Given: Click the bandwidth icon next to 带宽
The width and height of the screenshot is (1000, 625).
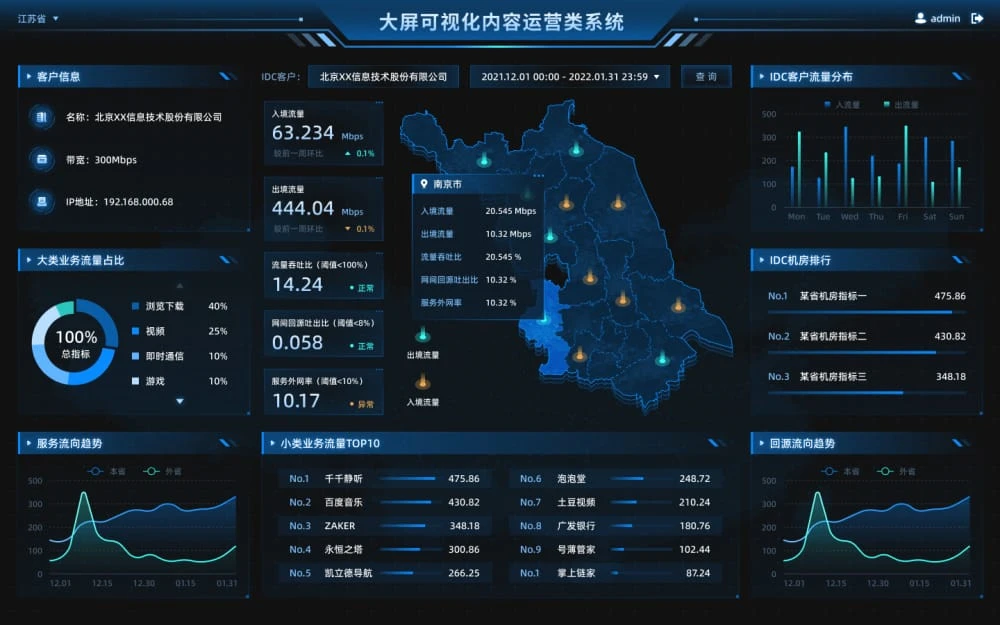Looking at the screenshot, I should coord(42,159).
